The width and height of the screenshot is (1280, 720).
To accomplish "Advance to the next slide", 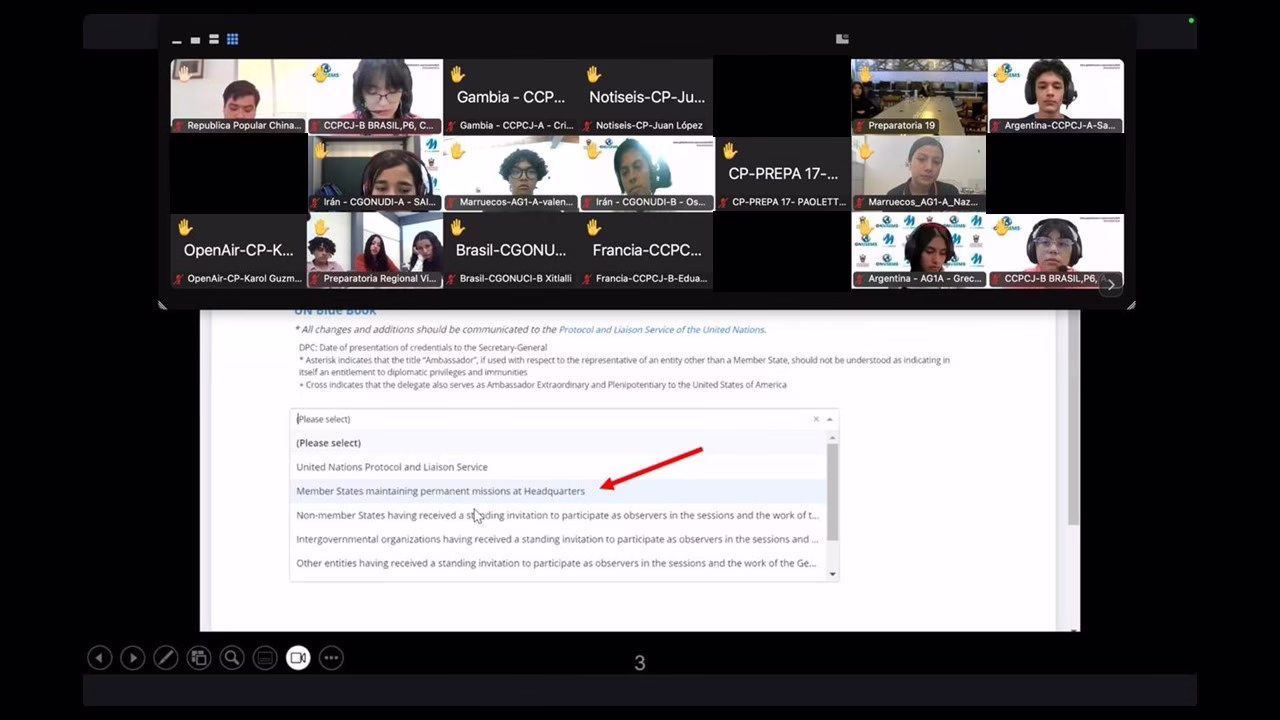I will [x=132, y=658].
